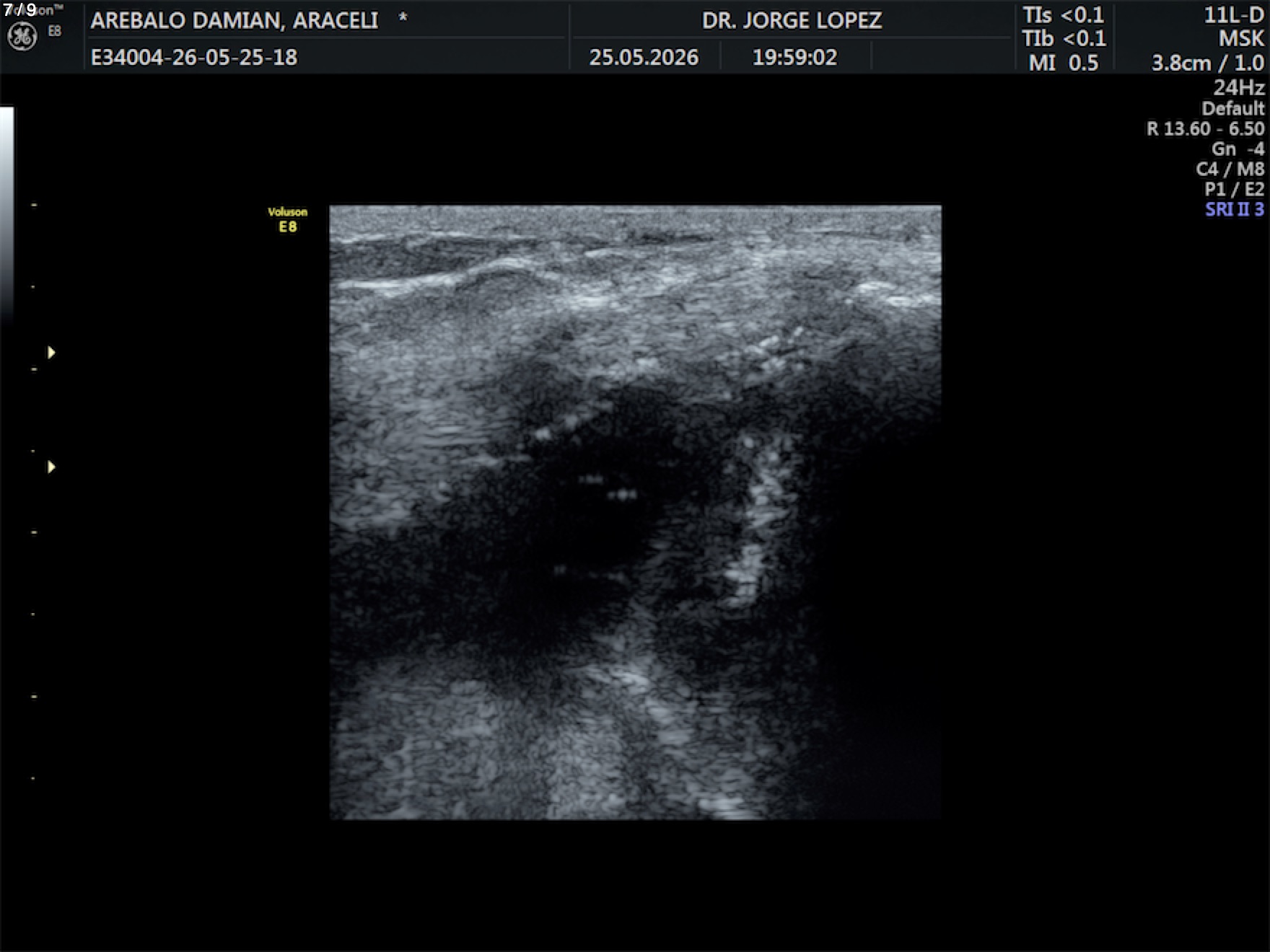
Task: Click the 3.8cm / 1.0 depth readout
Action: point(1208,63)
